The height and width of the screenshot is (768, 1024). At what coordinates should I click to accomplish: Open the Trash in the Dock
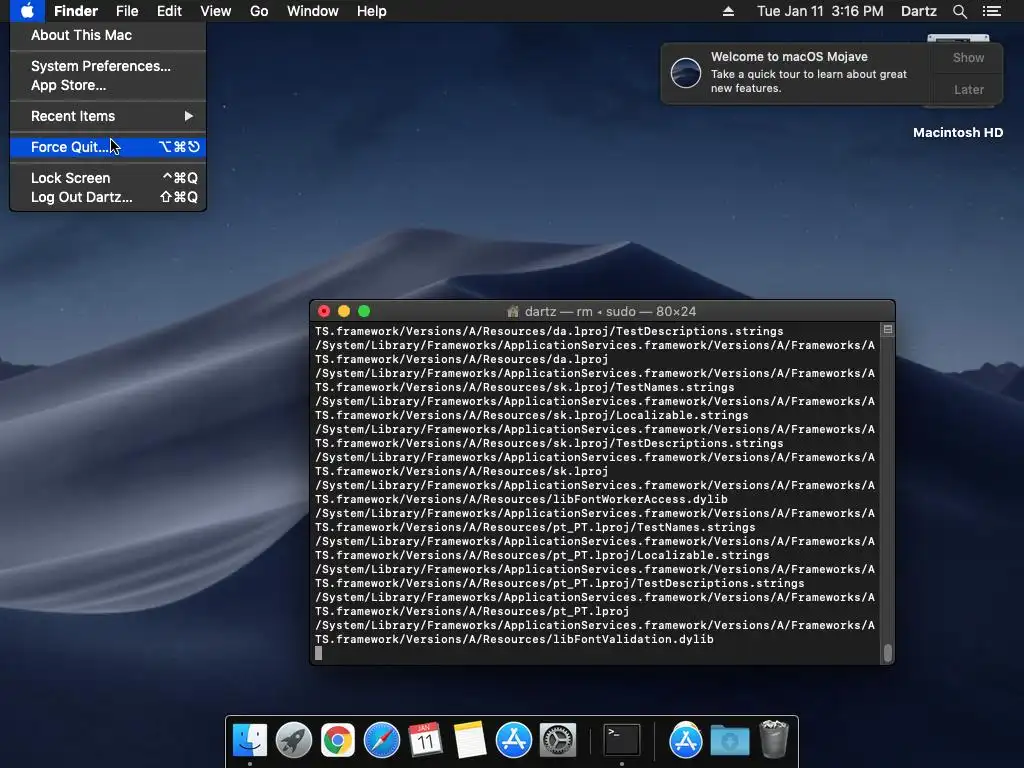[774, 739]
